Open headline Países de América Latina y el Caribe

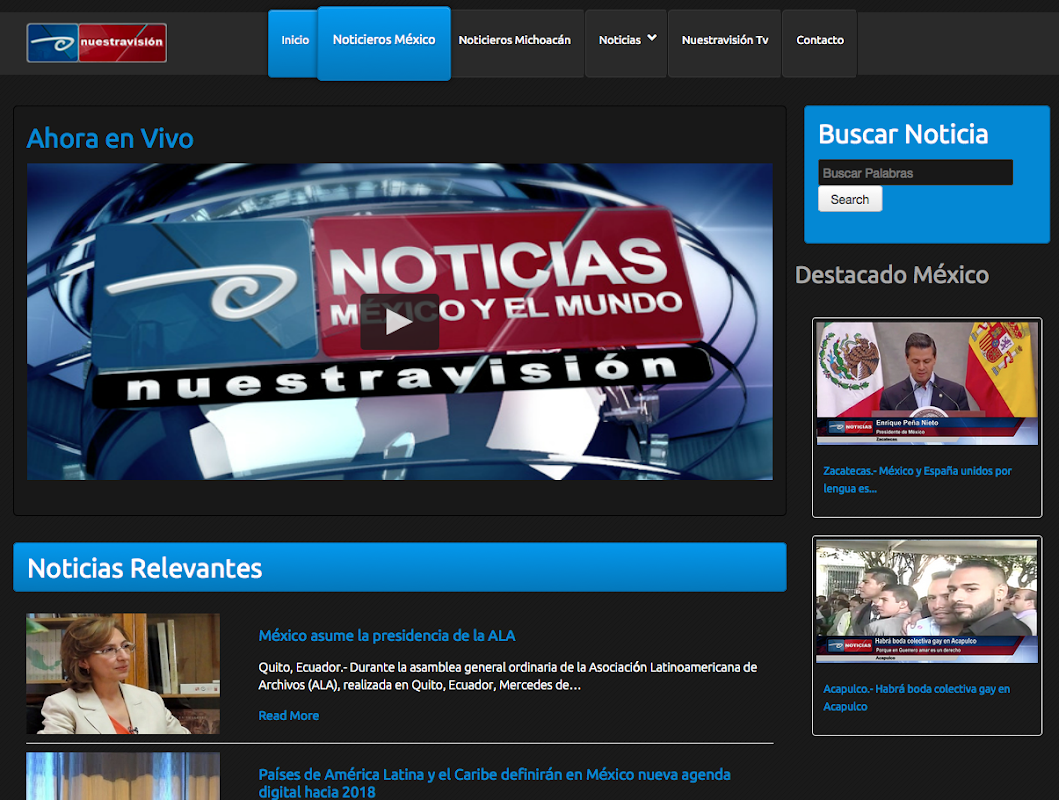[x=494, y=782]
